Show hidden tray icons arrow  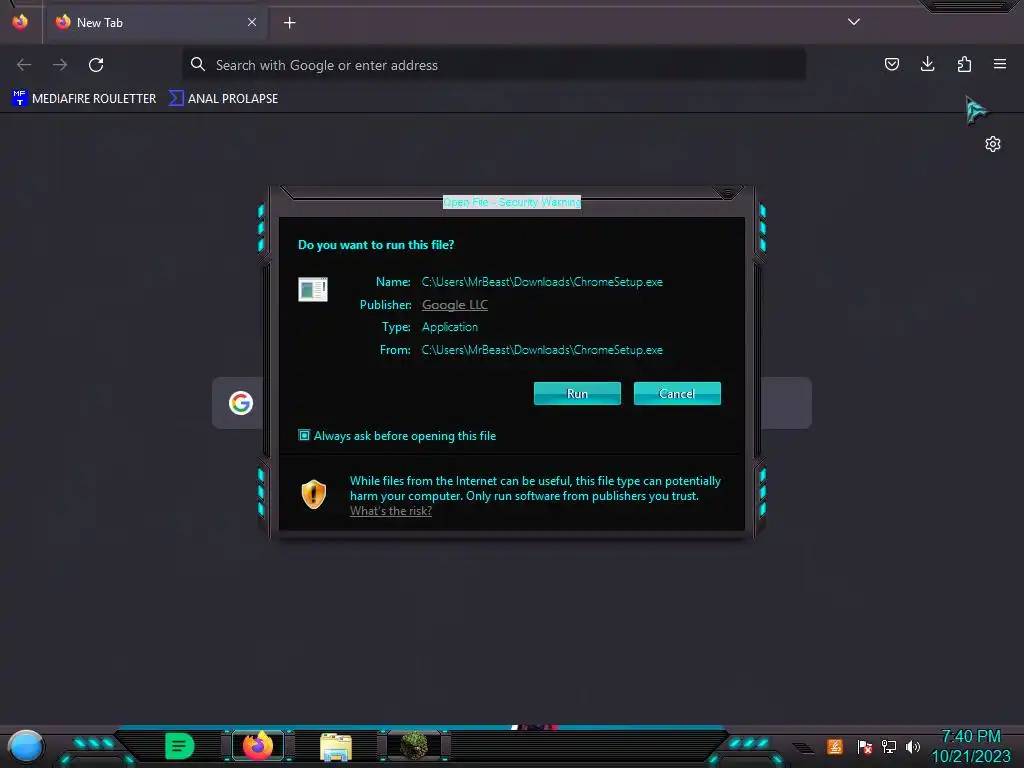[803, 748]
